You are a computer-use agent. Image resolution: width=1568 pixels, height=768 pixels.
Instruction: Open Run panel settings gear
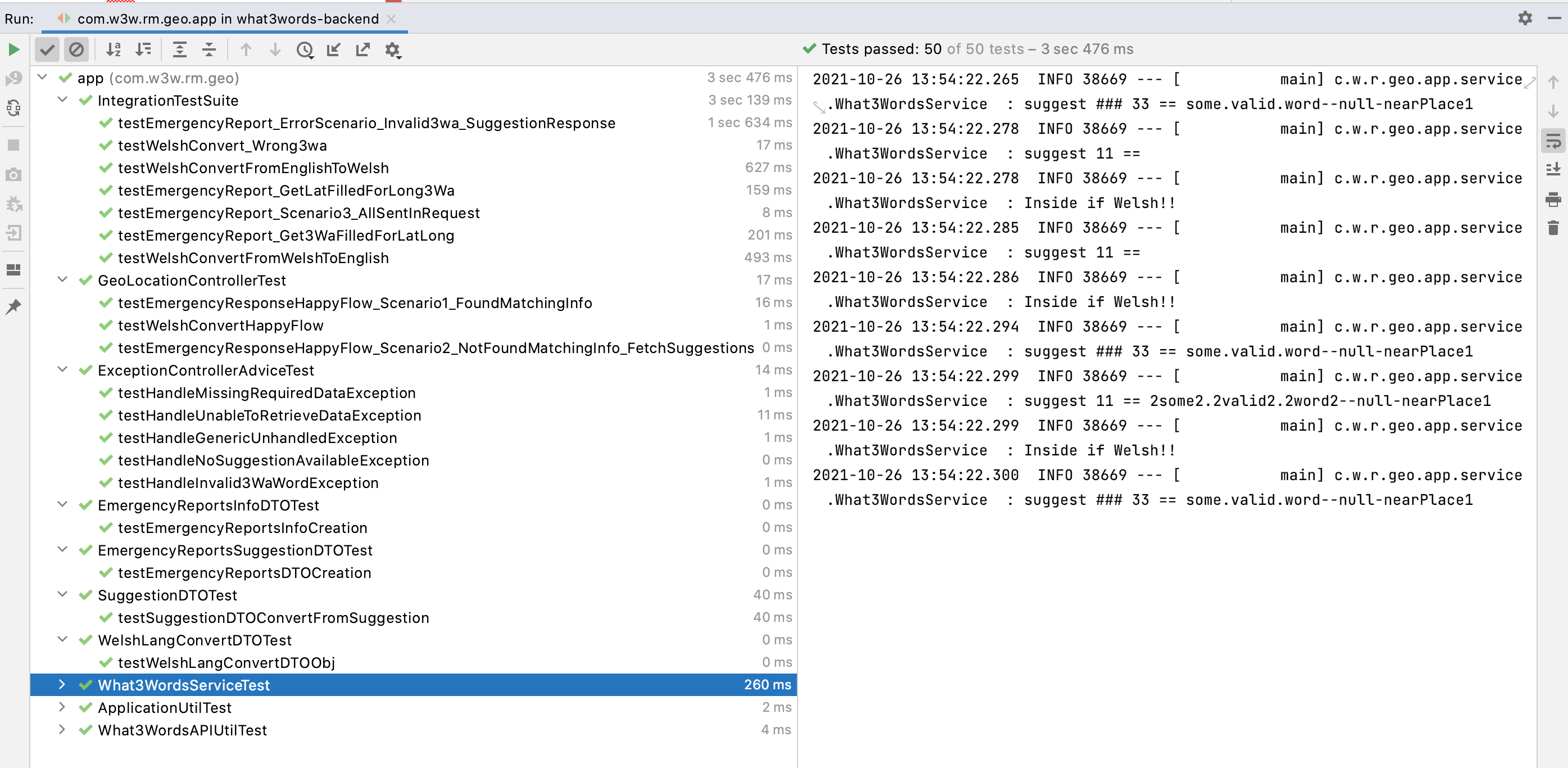(x=1524, y=18)
